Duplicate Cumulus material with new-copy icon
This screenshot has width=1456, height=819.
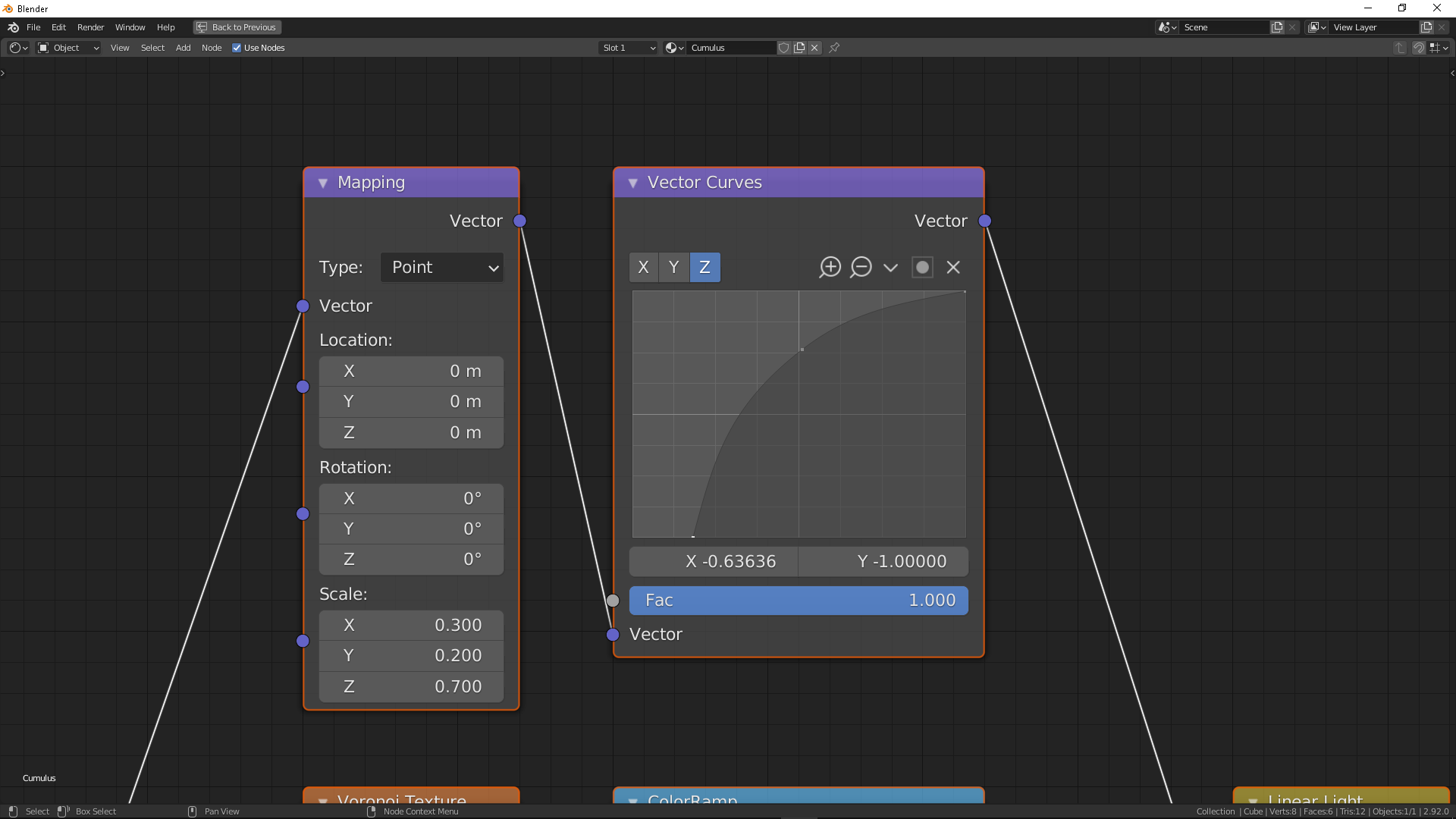click(x=799, y=48)
